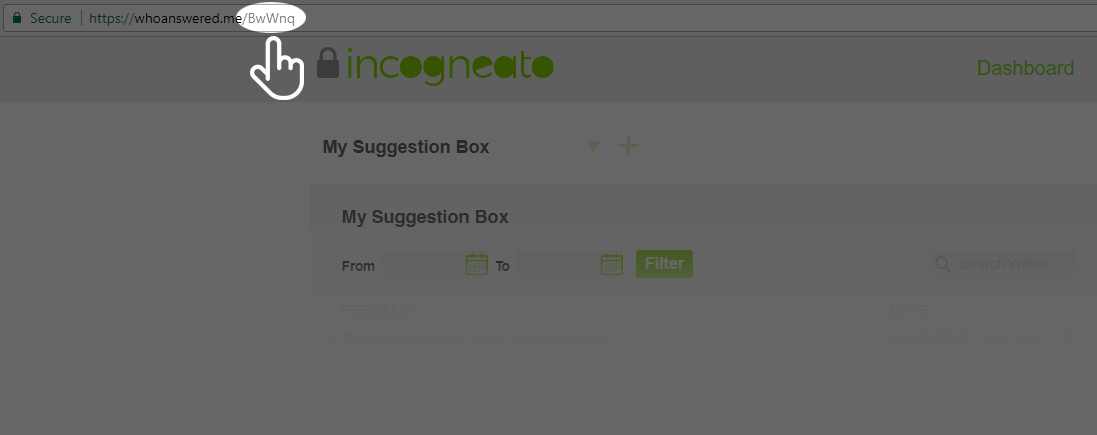The height and width of the screenshot is (435, 1097).
Task: Open the From date calendar picker
Action: click(477, 264)
